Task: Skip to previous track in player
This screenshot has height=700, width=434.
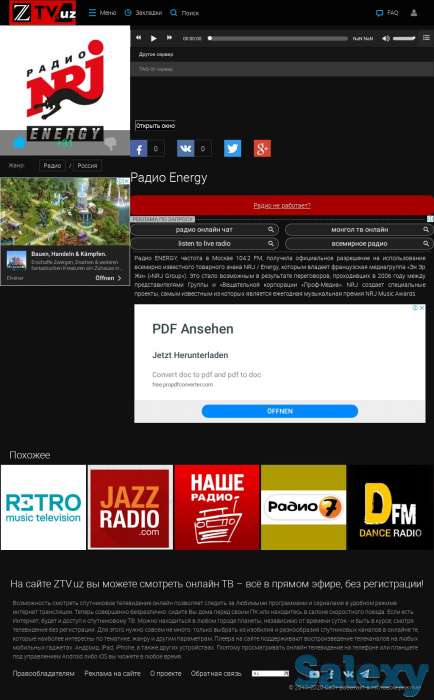Action: click(138, 38)
